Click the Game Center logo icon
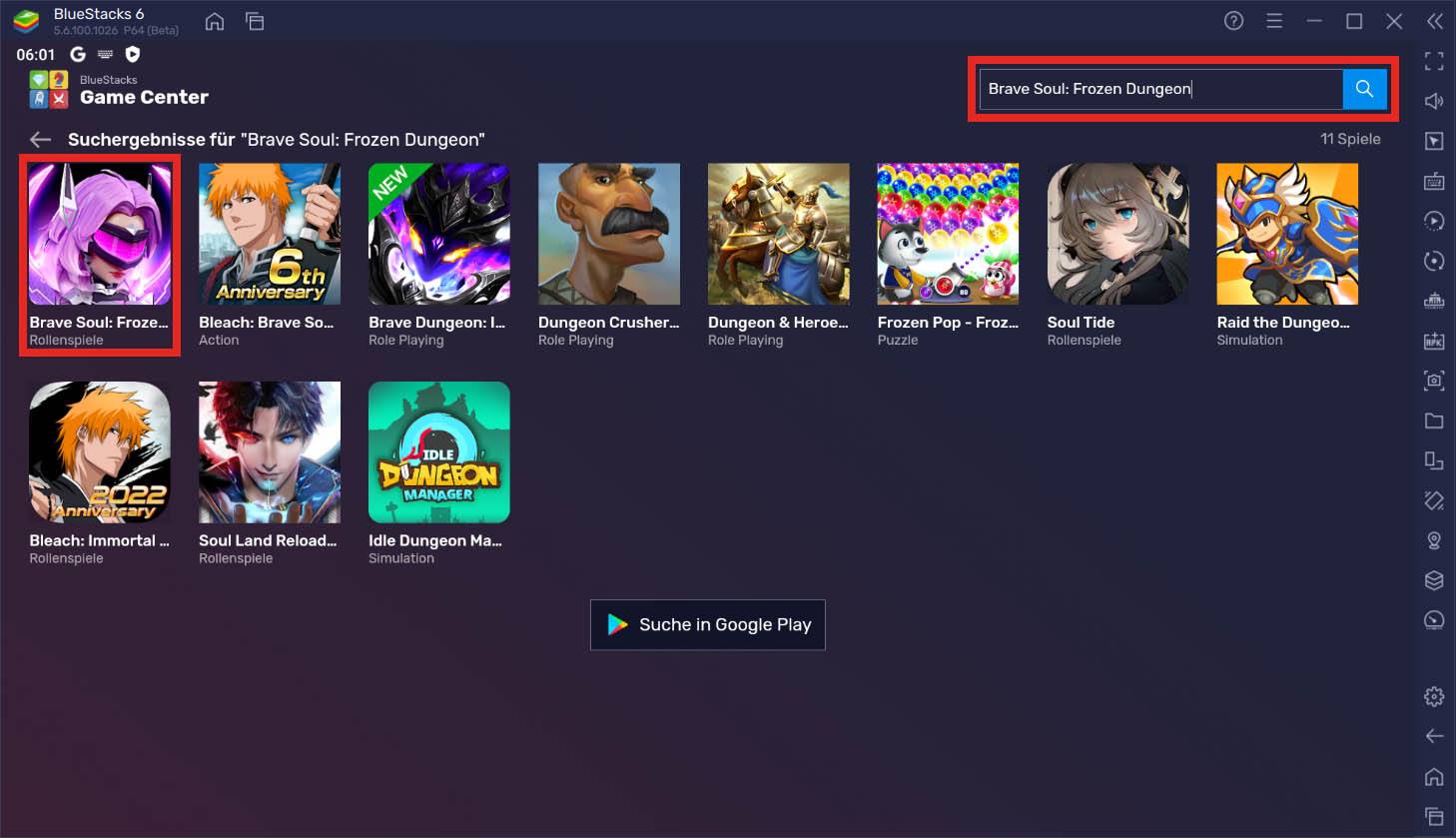The width and height of the screenshot is (1456, 838). click(49, 89)
